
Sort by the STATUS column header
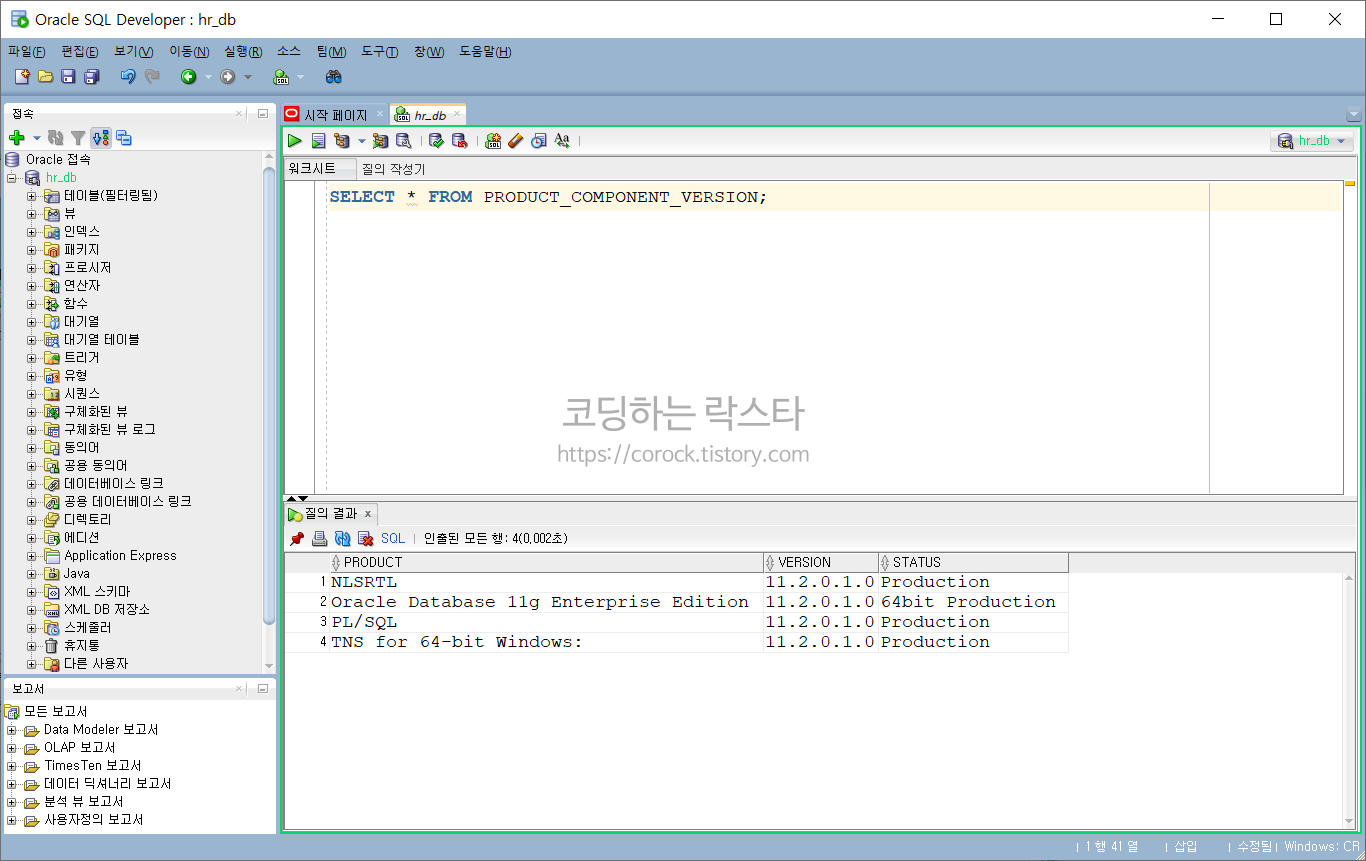(974, 562)
